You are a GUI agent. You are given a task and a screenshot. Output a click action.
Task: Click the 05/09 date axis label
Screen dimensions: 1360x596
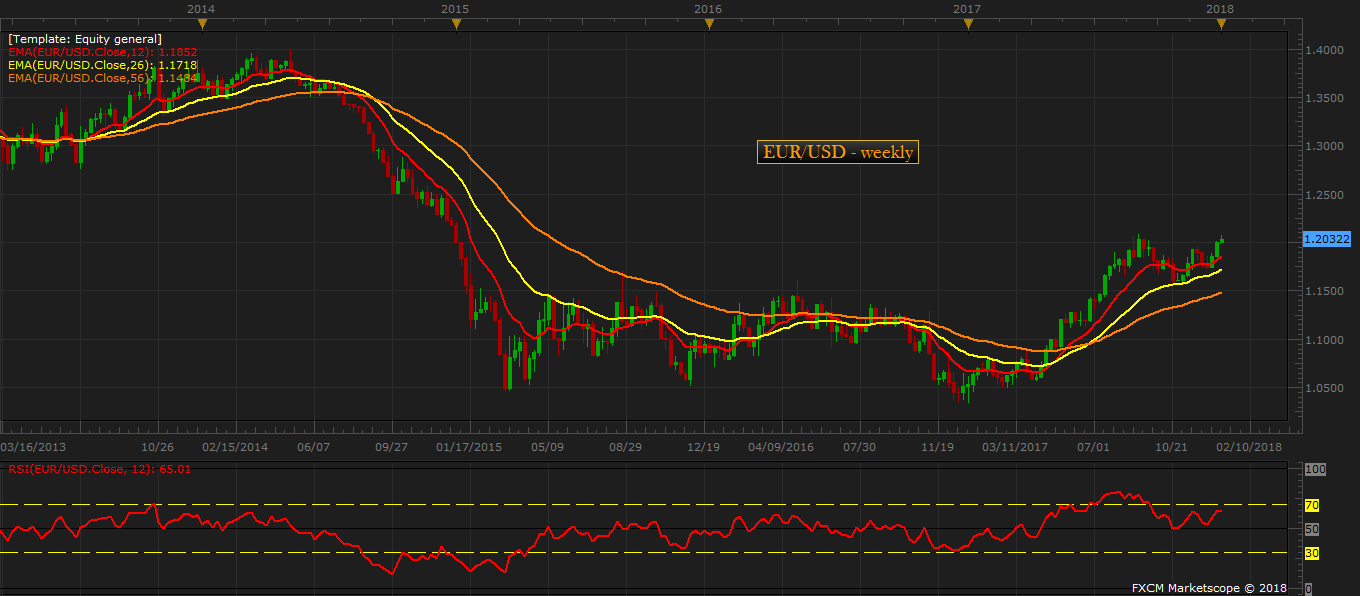pos(547,447)
